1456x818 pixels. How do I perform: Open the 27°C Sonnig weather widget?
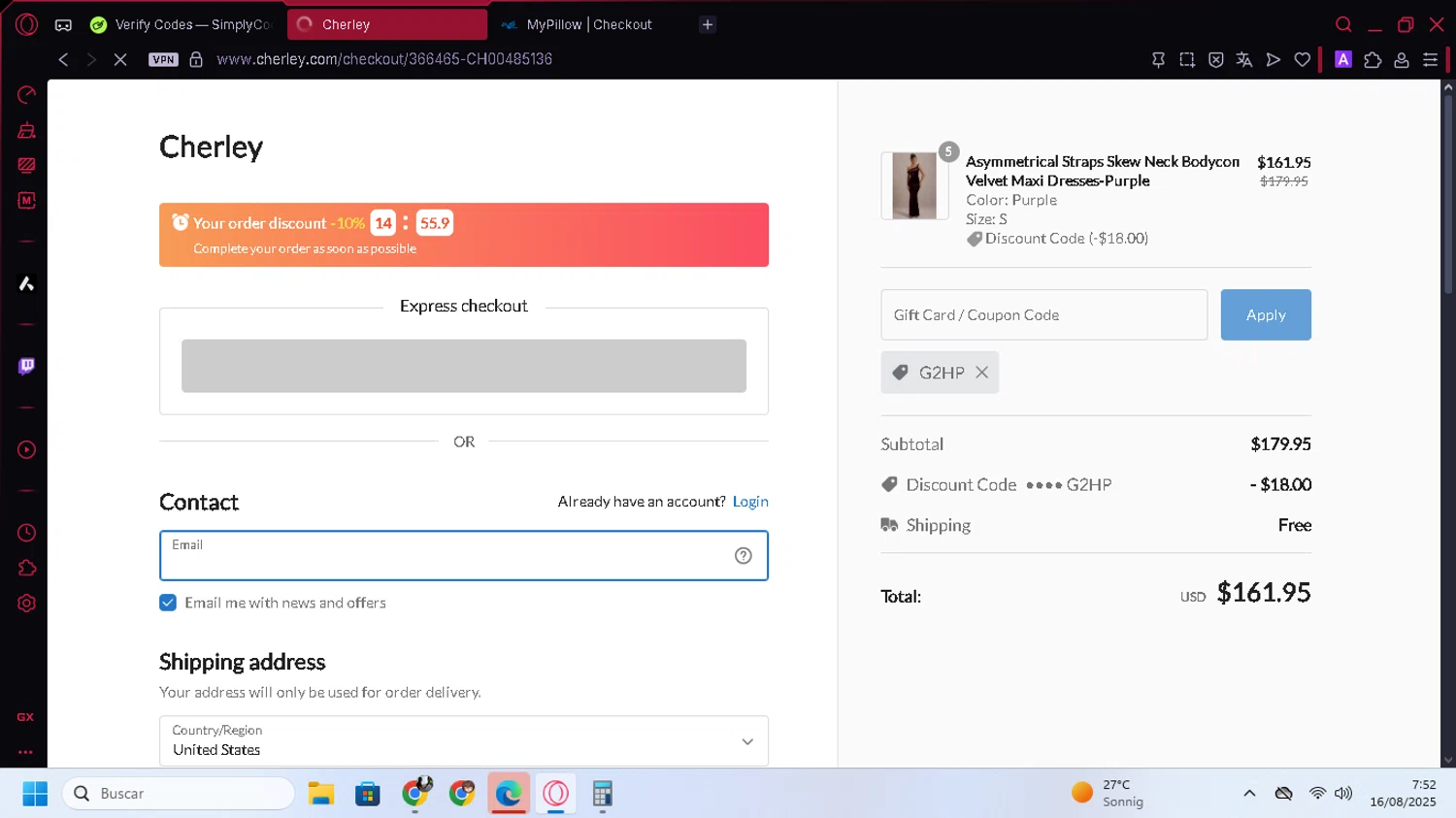[1108, 794]
